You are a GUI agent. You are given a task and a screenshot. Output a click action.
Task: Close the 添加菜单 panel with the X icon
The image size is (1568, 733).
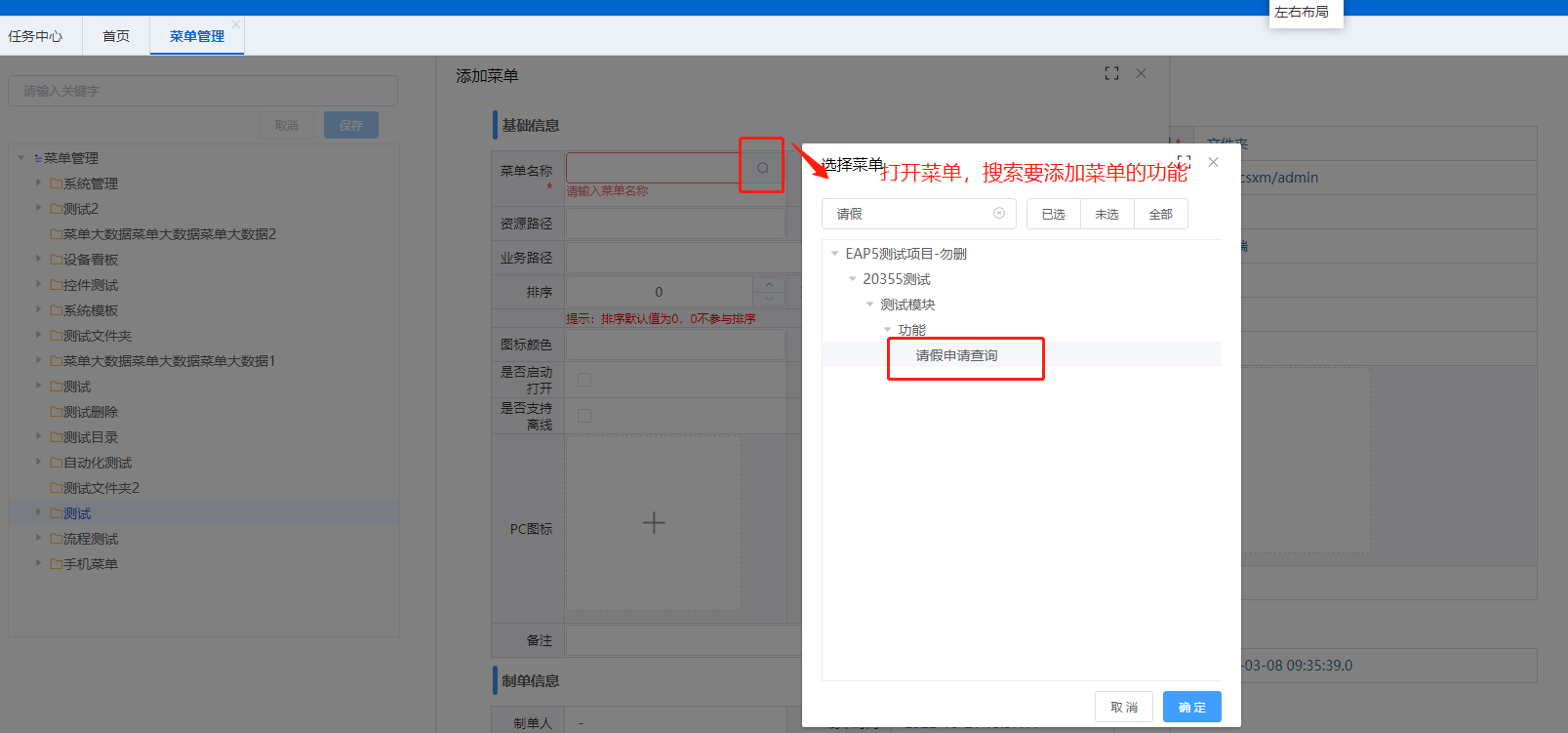coord(1141,73)
